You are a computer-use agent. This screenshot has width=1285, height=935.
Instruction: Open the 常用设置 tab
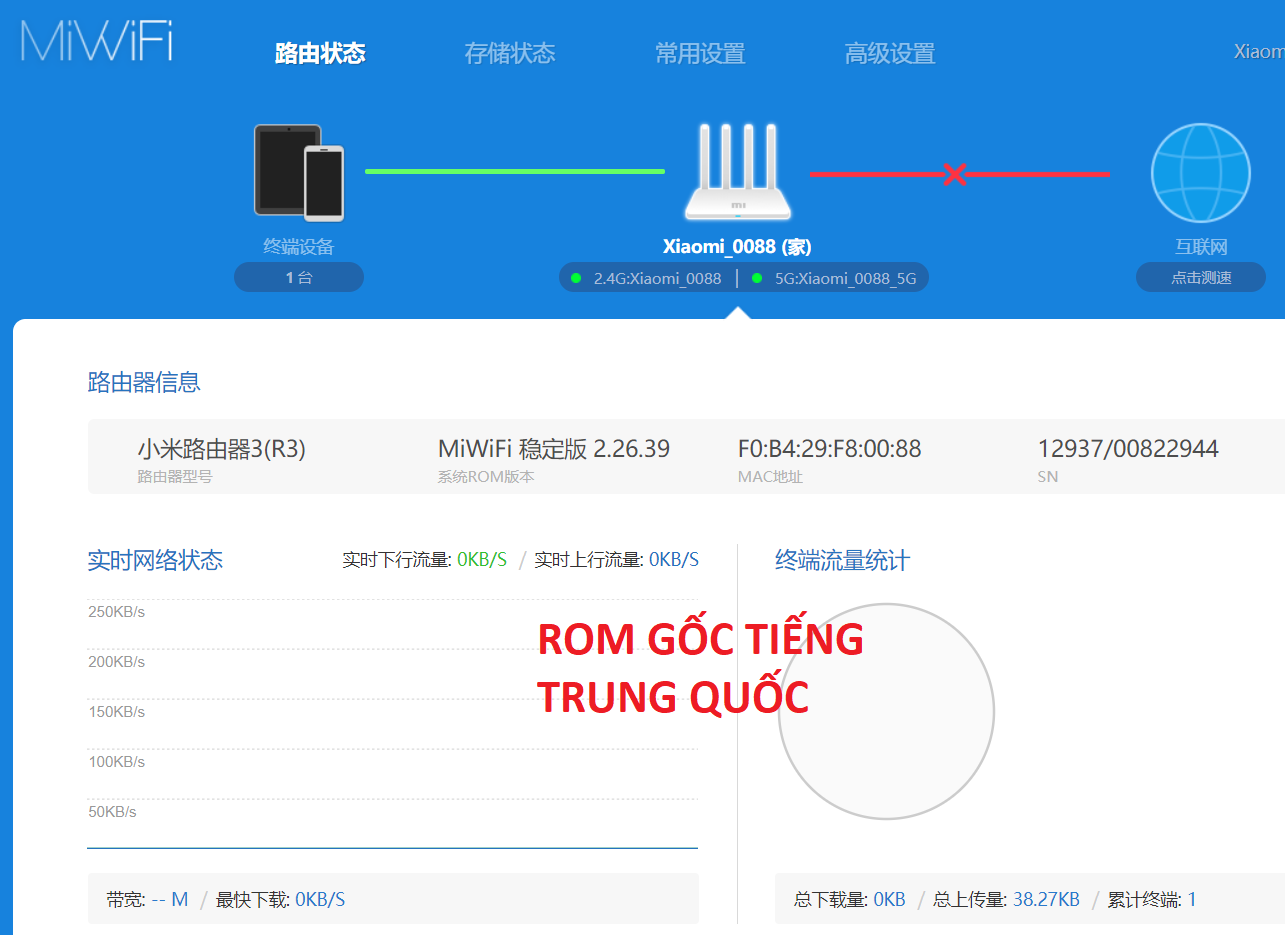click(700, 53)
